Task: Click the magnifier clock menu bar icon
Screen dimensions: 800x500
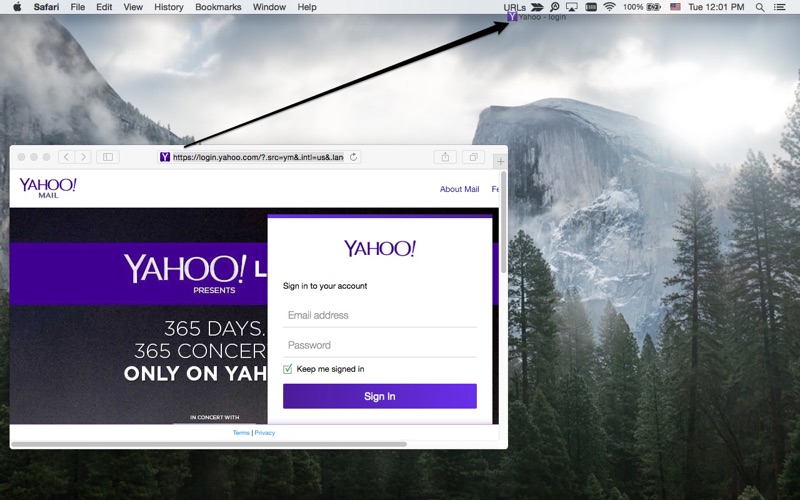Action: tap(555, 7)
